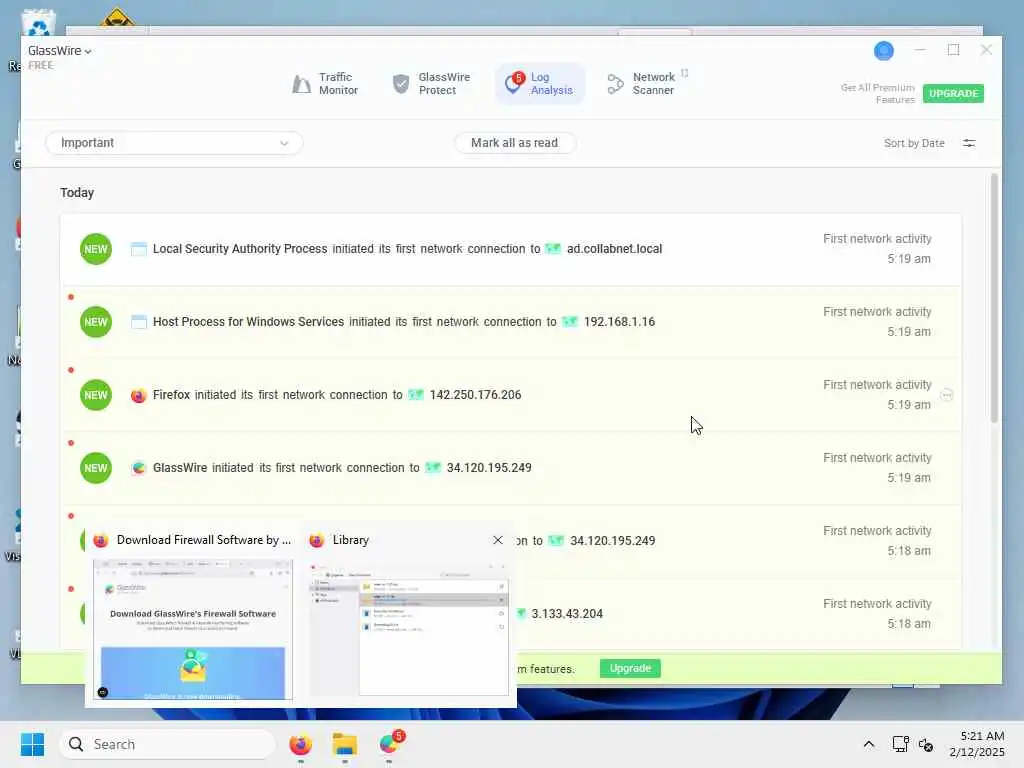This screenshot has width=1024, height=768.
Task: Select host ad.collabnet.local
Action: (615, 249)
